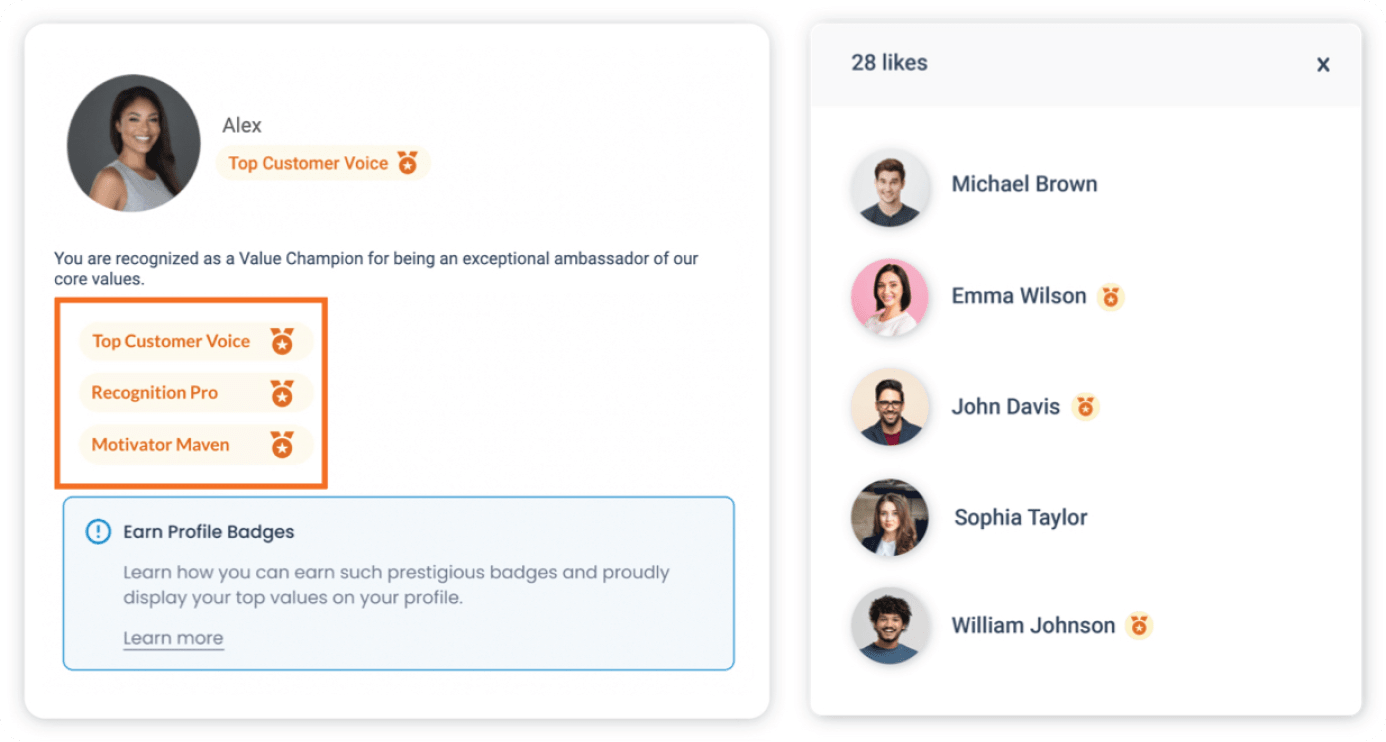Image resolution: width=1386 pixels, height=742 pixels.
Task: Click Sophia Taylor's profile photo
Action: point(890,517)
